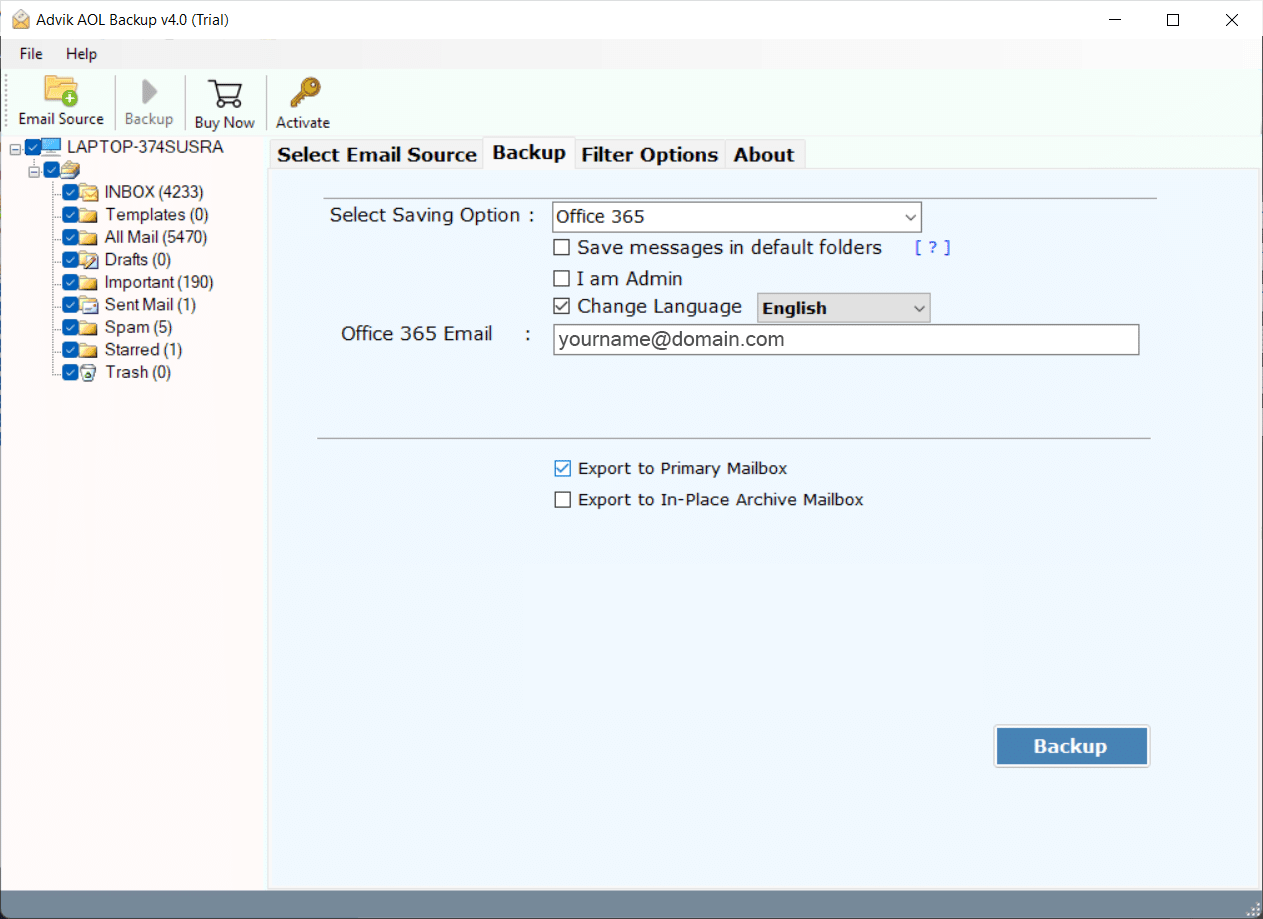Screen dimensions: 1263x919
Task: Enable Export to In-Place Archive Mailbox
Action: (563, 499)
